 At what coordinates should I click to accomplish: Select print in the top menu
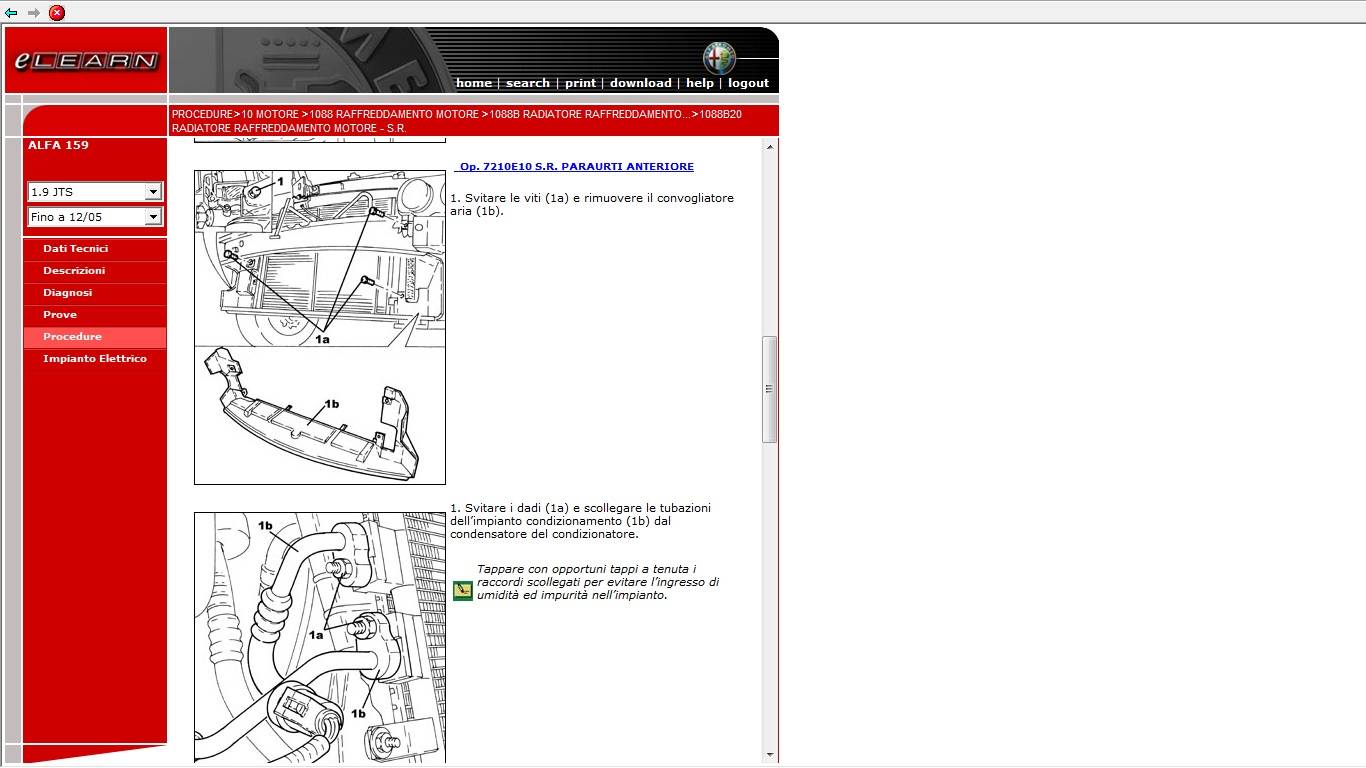pos(580,83)
